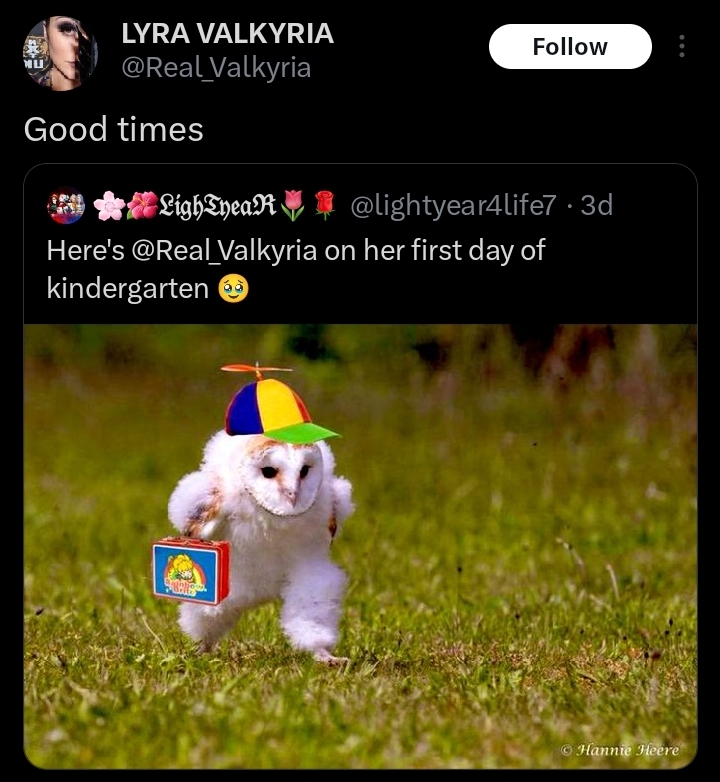Open the @Real_Valkyria handle under the name

pyautogui.click(x=216, y=67)
